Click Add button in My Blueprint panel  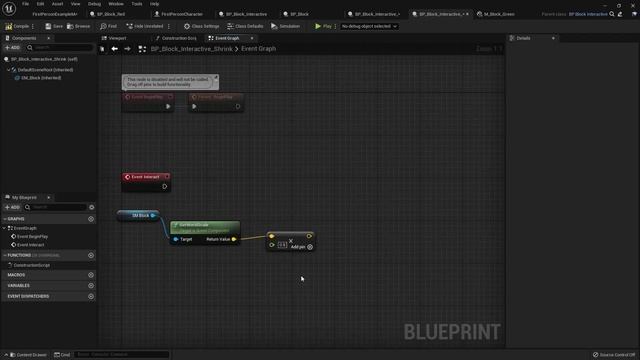[12, 207]
